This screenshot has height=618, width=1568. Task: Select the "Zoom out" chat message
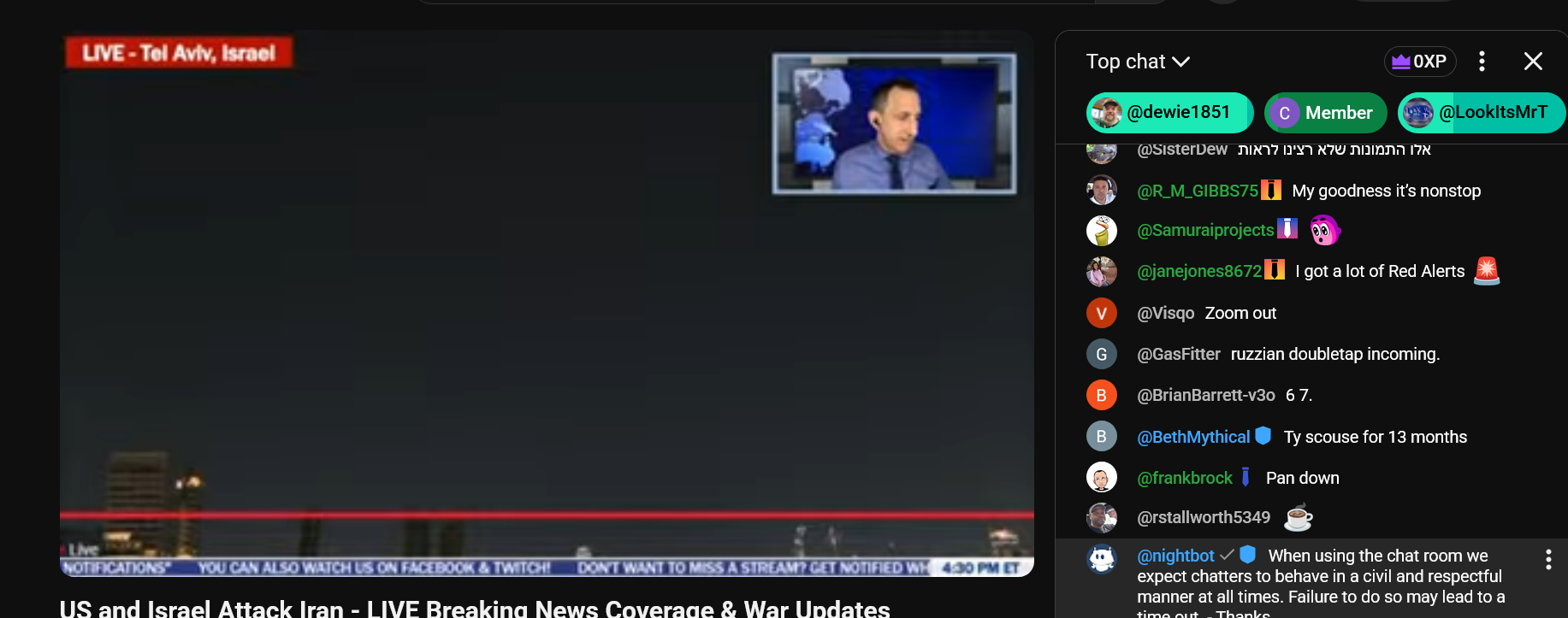pos(1240,313)
